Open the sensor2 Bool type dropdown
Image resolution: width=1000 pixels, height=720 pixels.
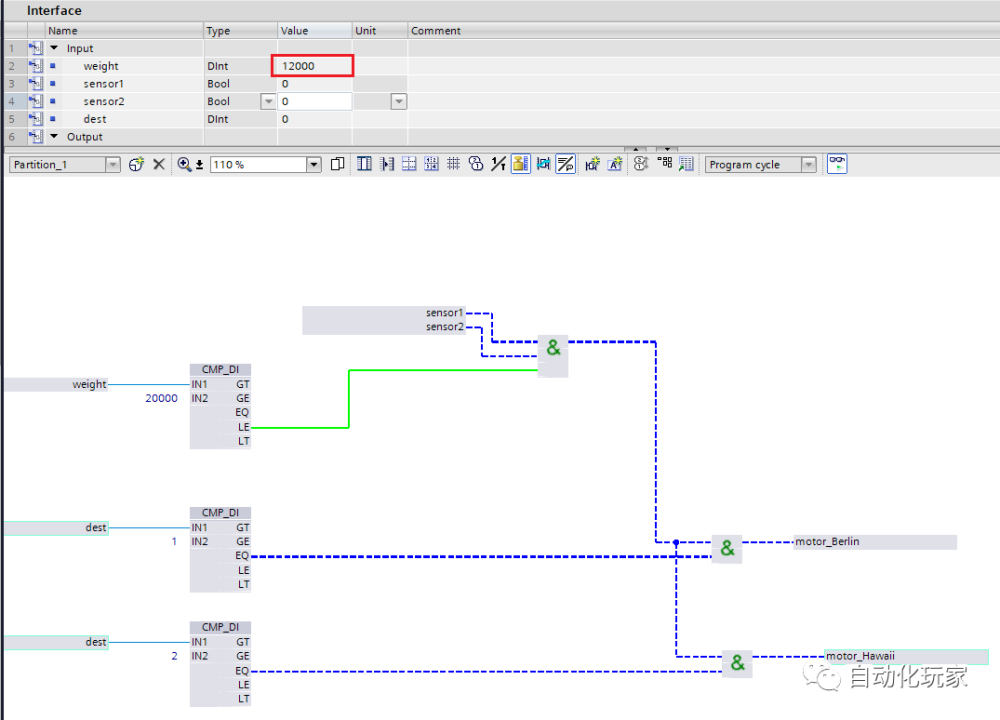268,101
